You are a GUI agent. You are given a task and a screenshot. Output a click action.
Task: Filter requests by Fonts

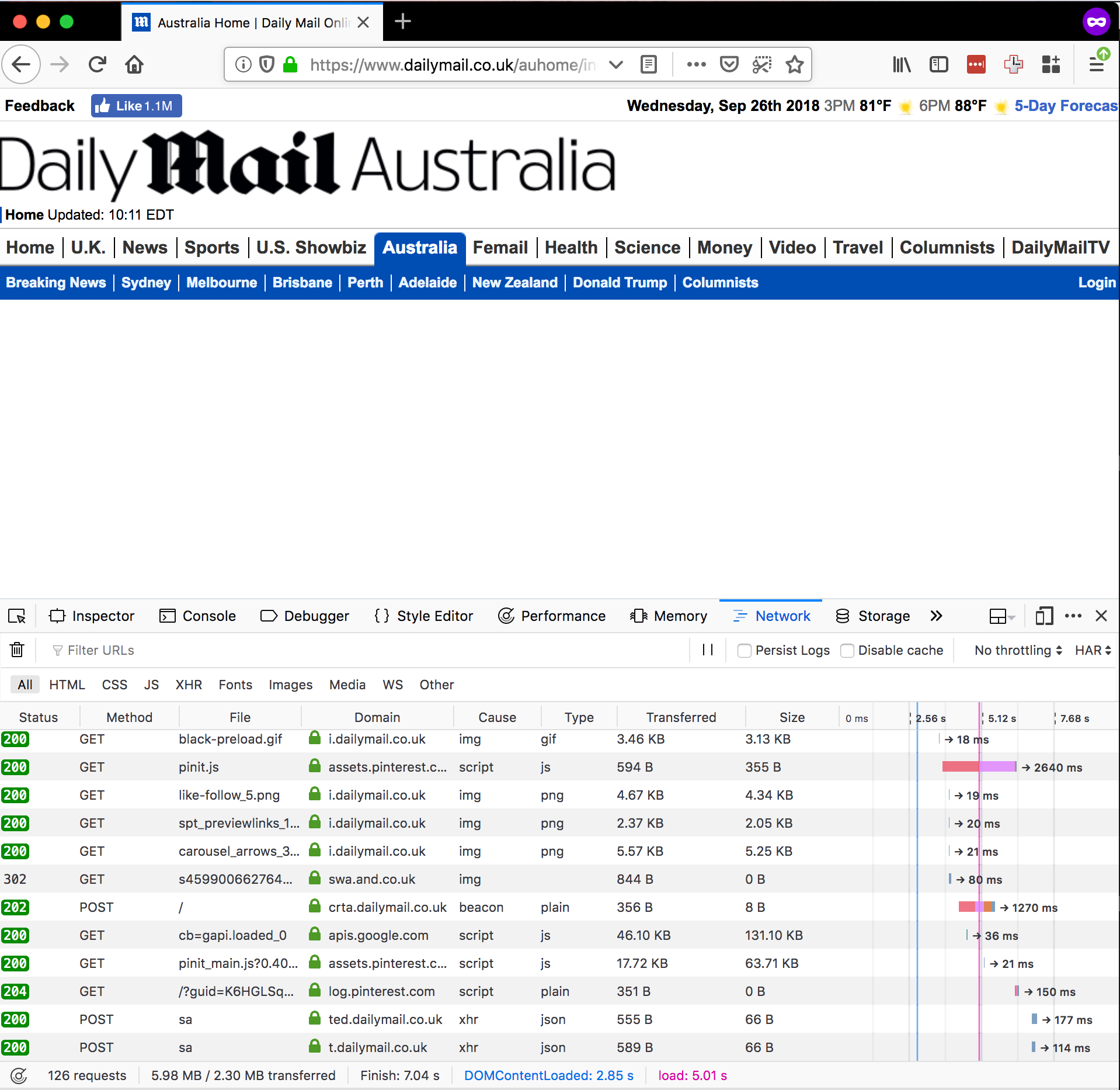point(235,685)
